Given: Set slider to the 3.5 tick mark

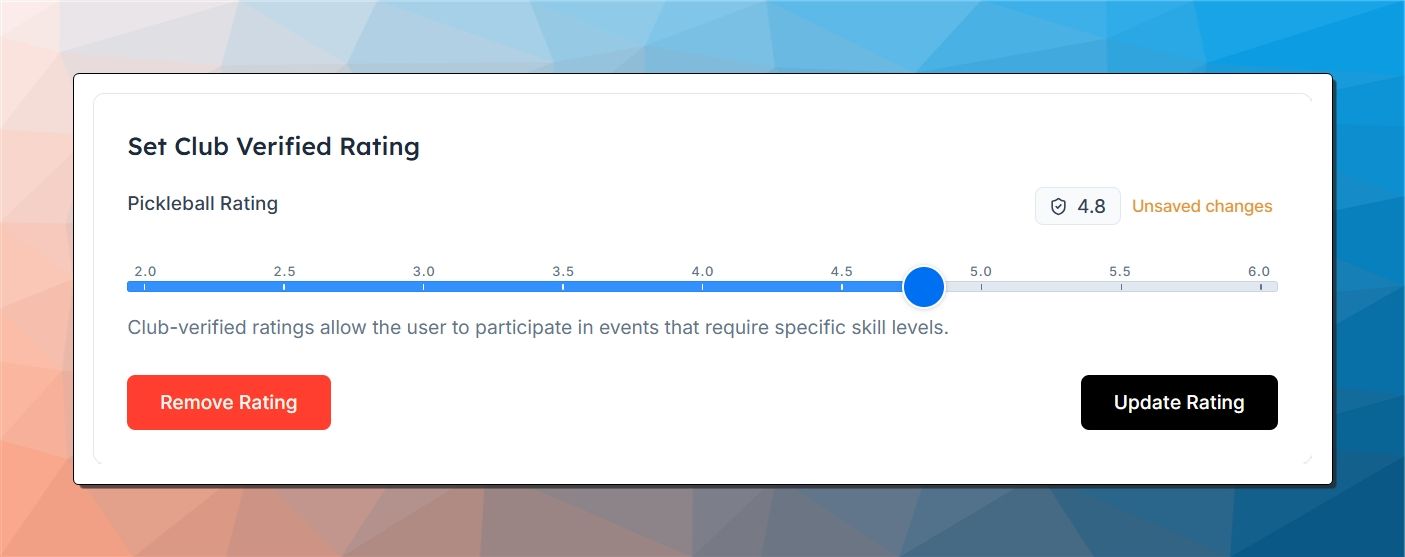Looking at the screenshot, I should point(563,287).
